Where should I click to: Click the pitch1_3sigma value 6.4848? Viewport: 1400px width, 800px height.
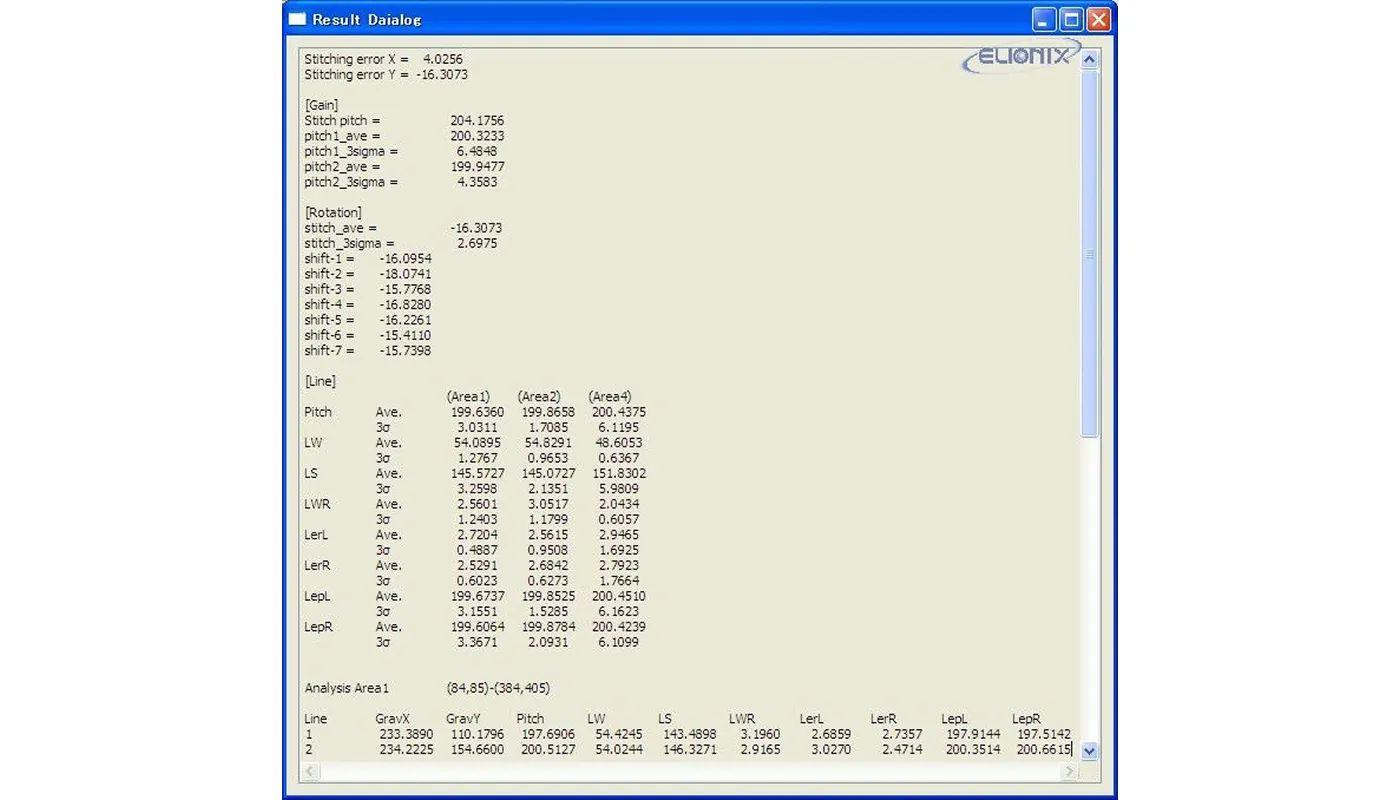(x=477, y=152)
